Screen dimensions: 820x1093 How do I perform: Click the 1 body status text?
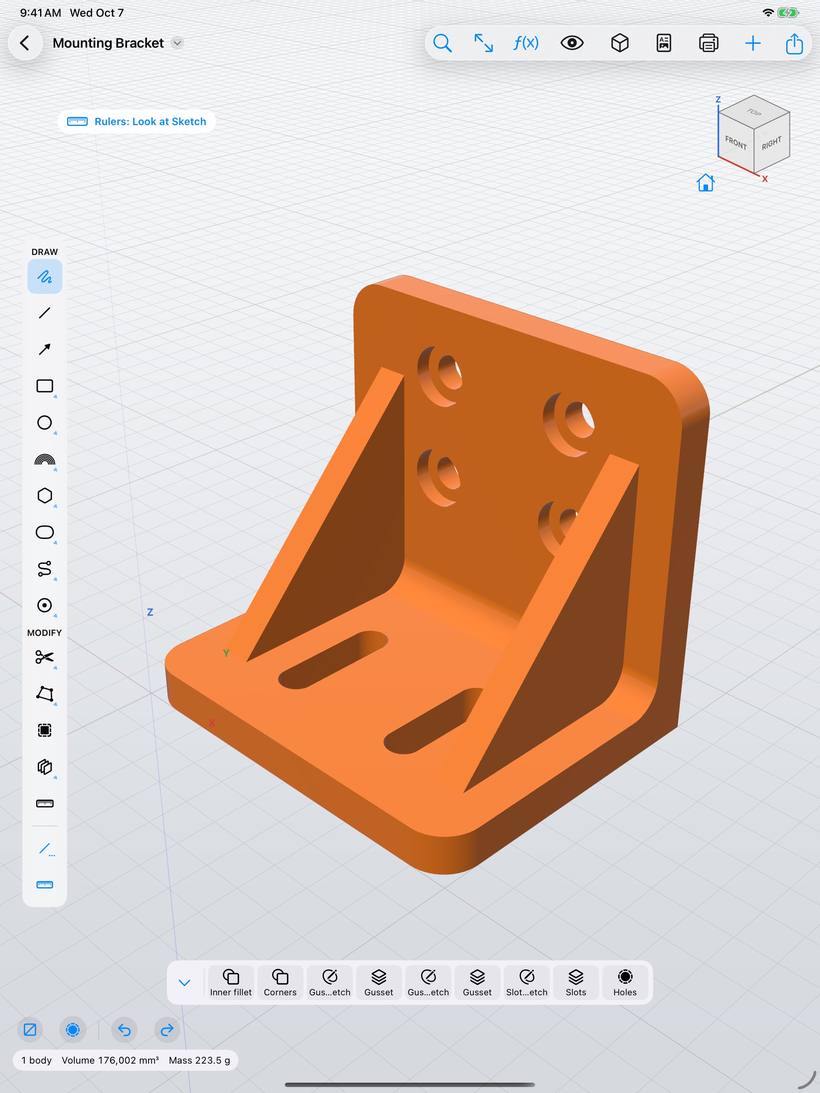click(x=36, y=1060)
